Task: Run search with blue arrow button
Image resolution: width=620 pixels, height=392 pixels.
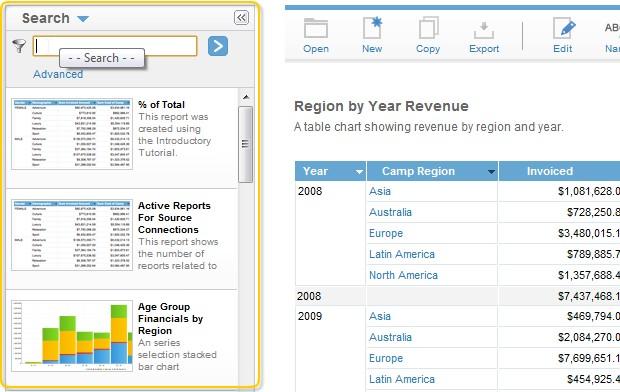Action: tap(218, 46)
